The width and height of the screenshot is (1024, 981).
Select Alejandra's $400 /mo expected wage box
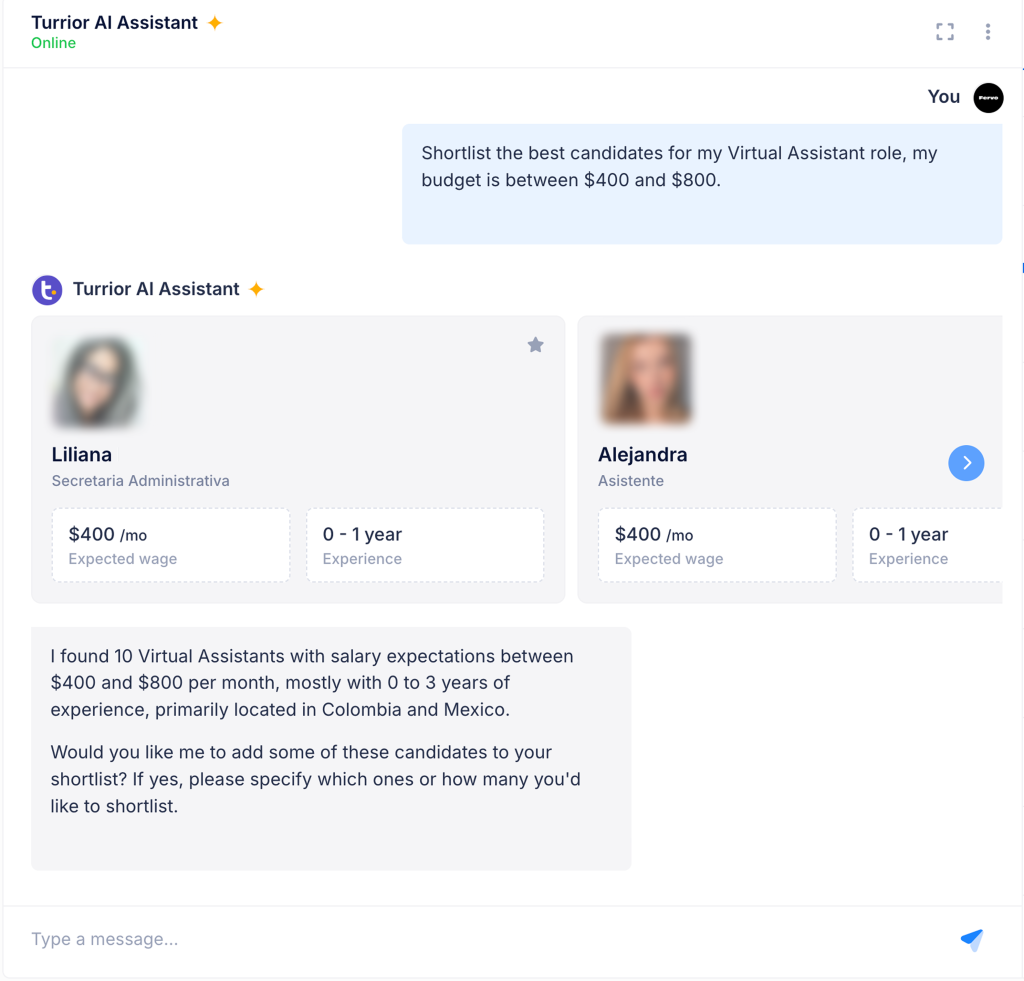click(717, 545)
